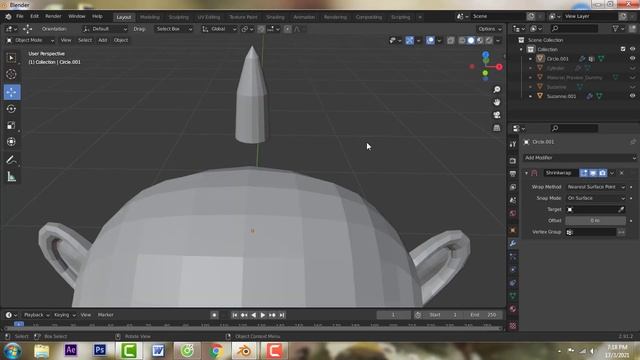Viewport: 640px width, 360px height.
Task: Activate the Move tool
Action: 11,92
